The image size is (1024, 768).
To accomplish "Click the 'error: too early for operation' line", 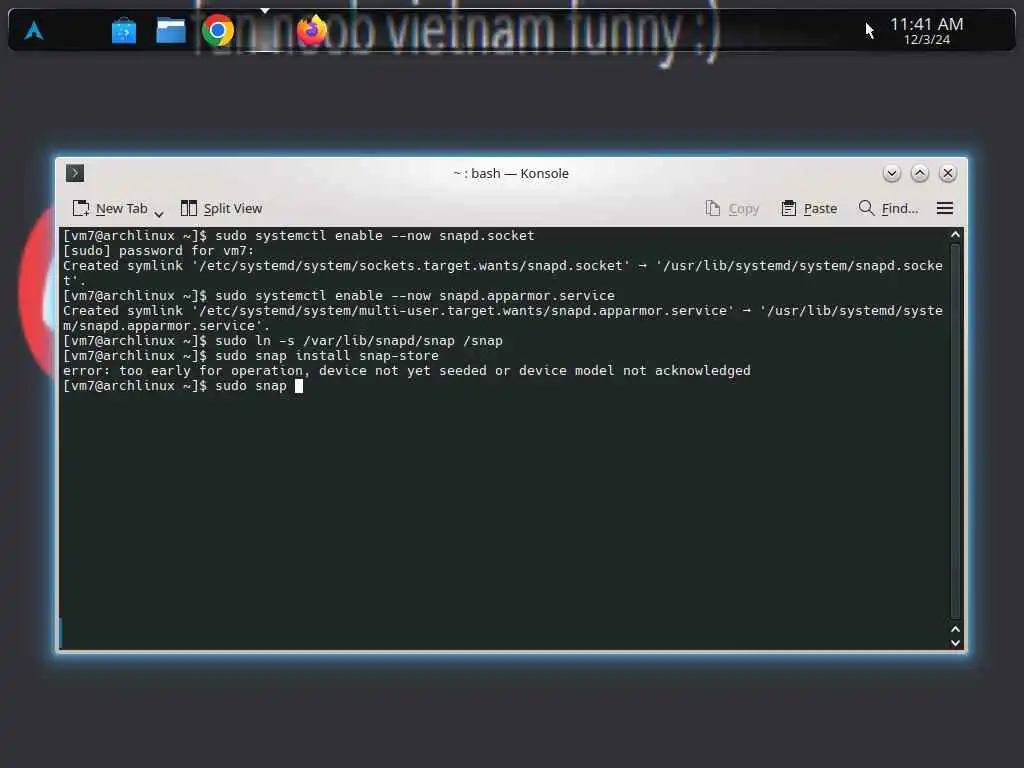I will tap(407, 371).
